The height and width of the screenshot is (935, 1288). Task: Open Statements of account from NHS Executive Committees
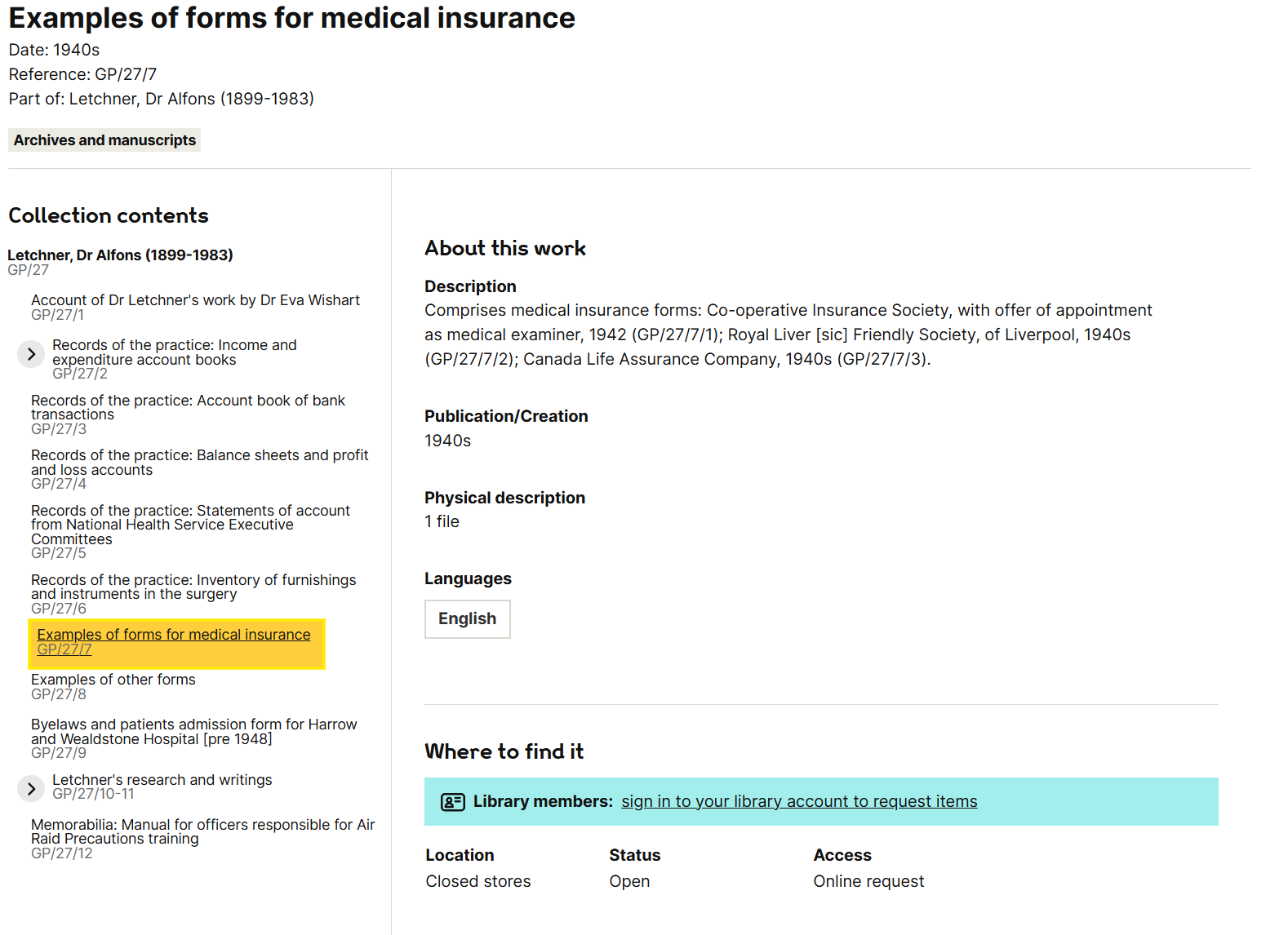[190, 525]
